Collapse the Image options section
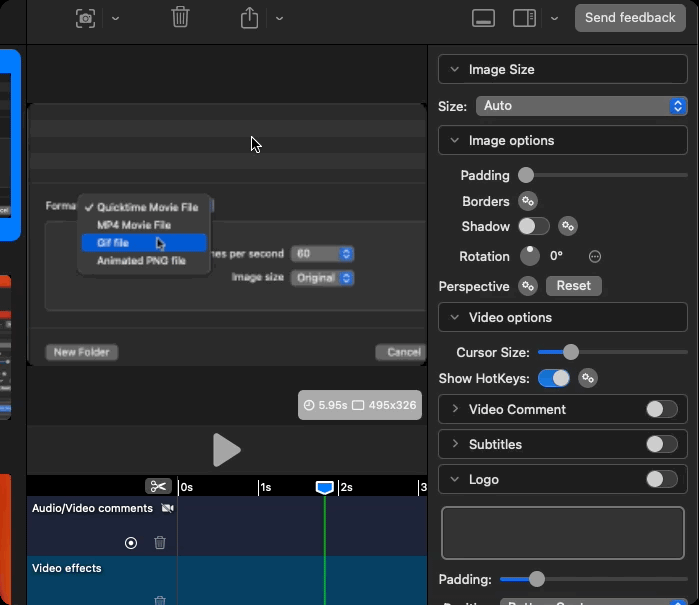699x605 pixels. [455, 141]
